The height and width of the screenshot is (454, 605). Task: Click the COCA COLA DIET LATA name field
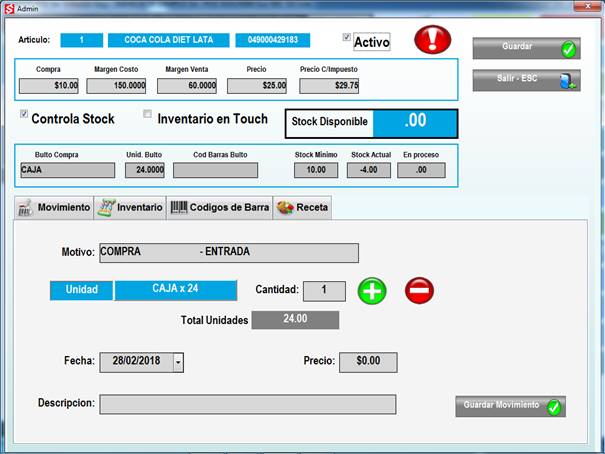click(169, 40)
